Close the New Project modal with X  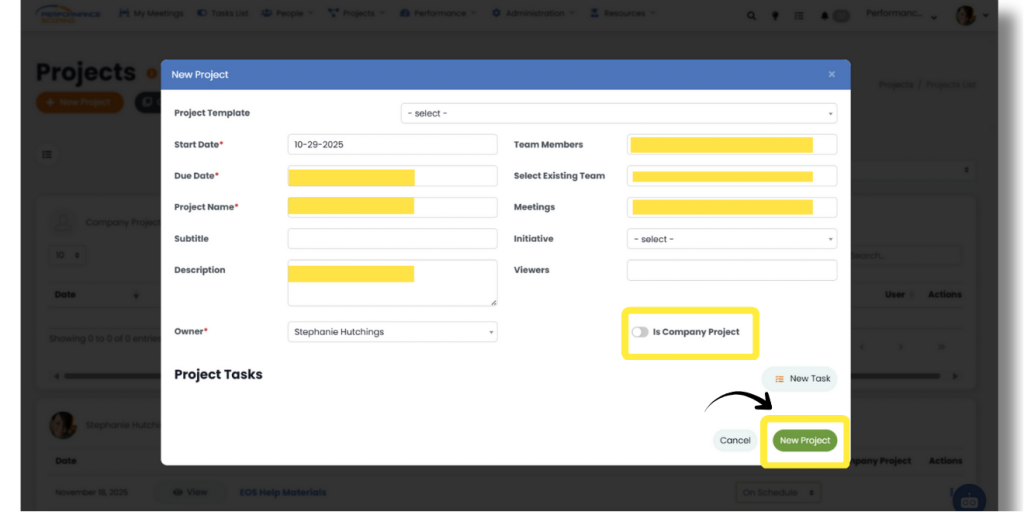point(831,74)
